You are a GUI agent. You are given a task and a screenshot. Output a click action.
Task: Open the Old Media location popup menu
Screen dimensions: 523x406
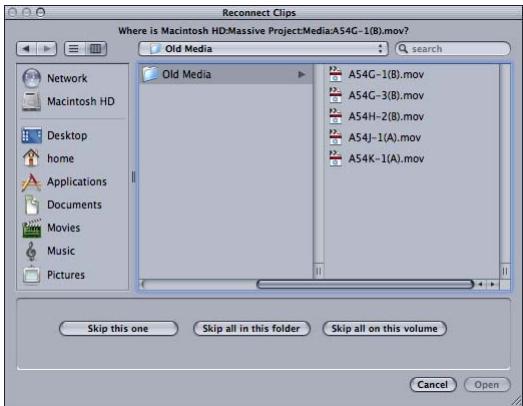click(x=263, y=49)
